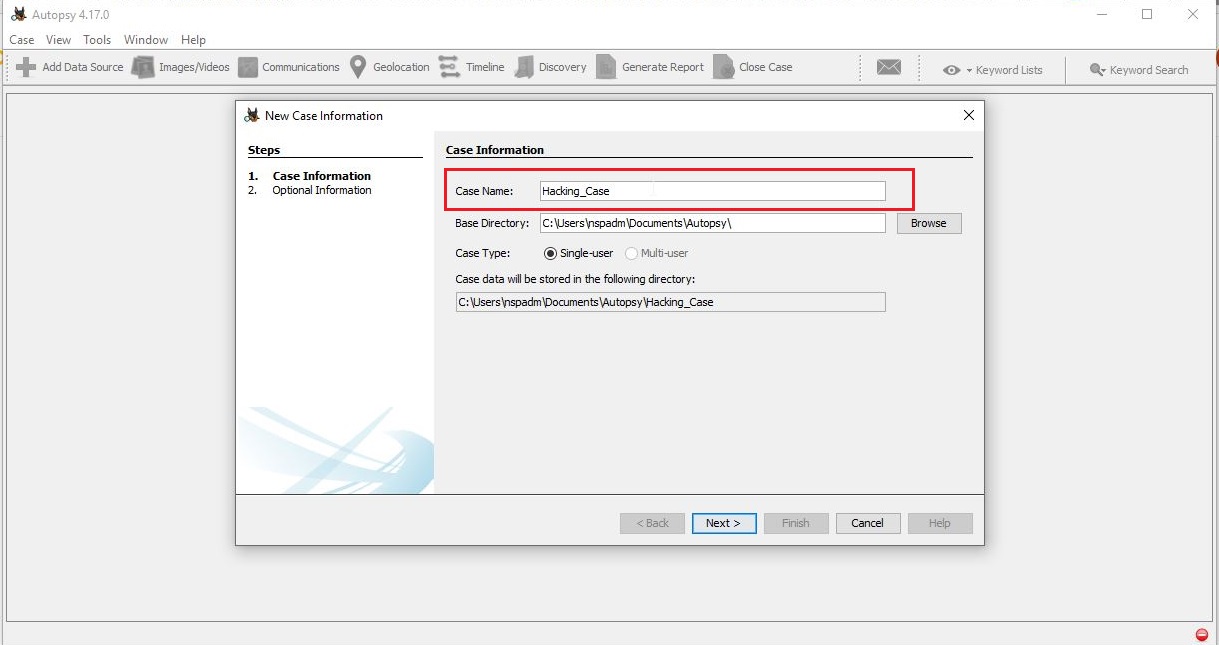The image size is (1219, 645).
Task: Open the Window menu
Action: click(146, 40)
